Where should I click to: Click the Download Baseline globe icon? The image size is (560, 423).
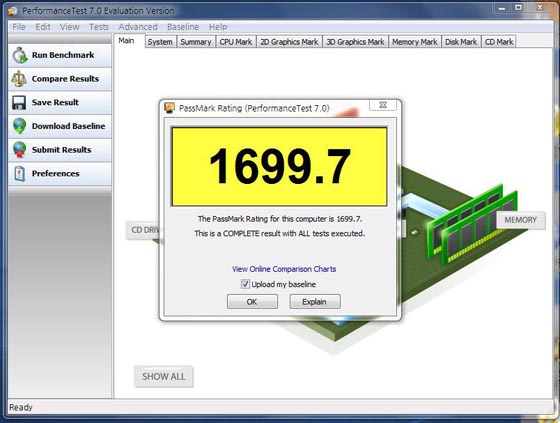[x=19, y=126]
